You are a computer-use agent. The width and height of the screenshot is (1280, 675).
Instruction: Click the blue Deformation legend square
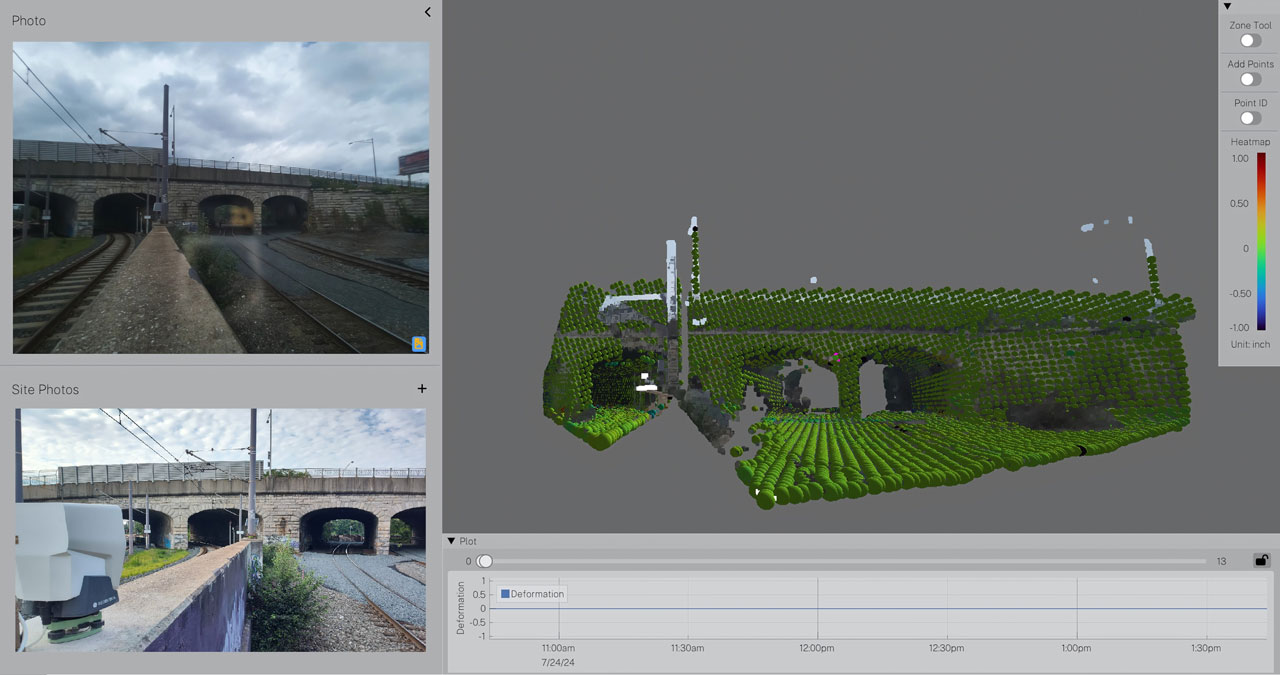tap(505, 594)
